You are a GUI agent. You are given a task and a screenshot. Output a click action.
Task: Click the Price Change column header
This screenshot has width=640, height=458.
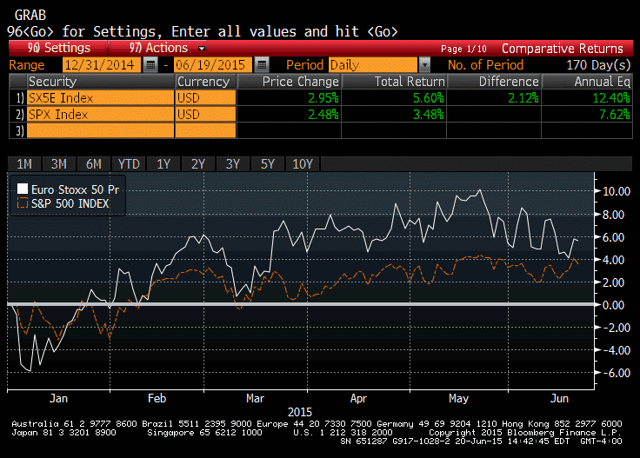(x=289, y=81)
